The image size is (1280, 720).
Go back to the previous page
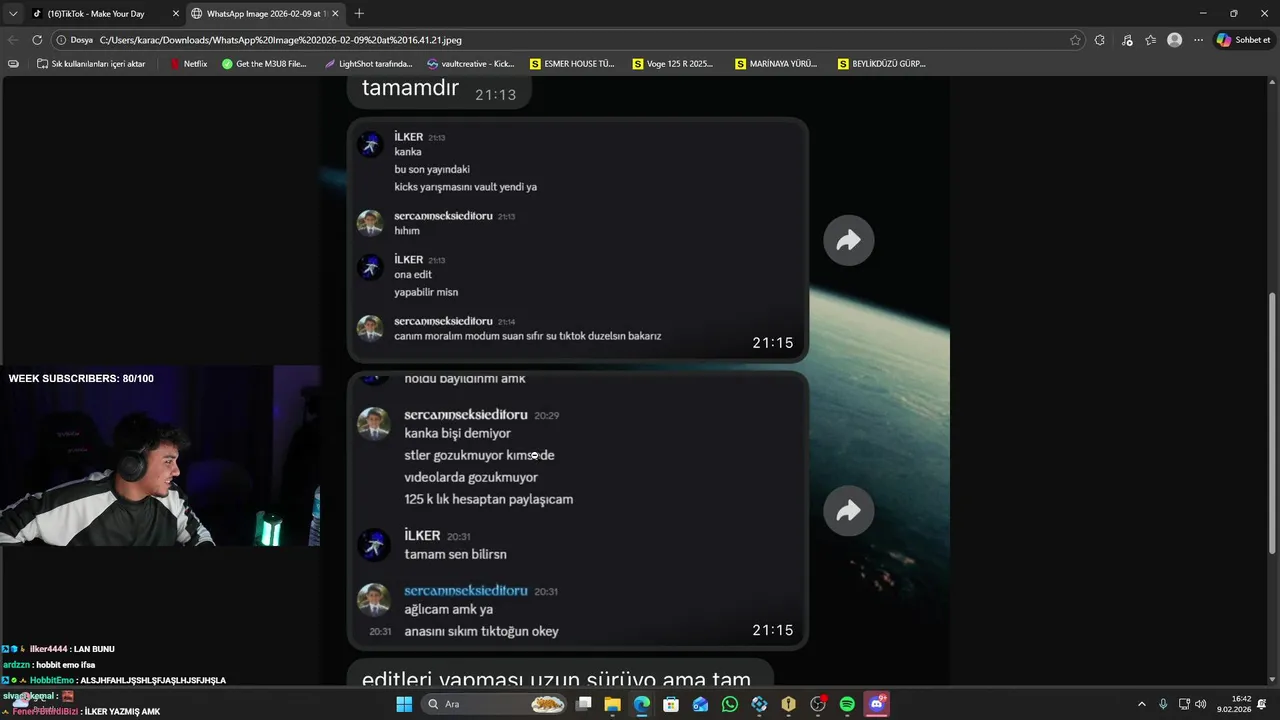(x=13, y=40)
